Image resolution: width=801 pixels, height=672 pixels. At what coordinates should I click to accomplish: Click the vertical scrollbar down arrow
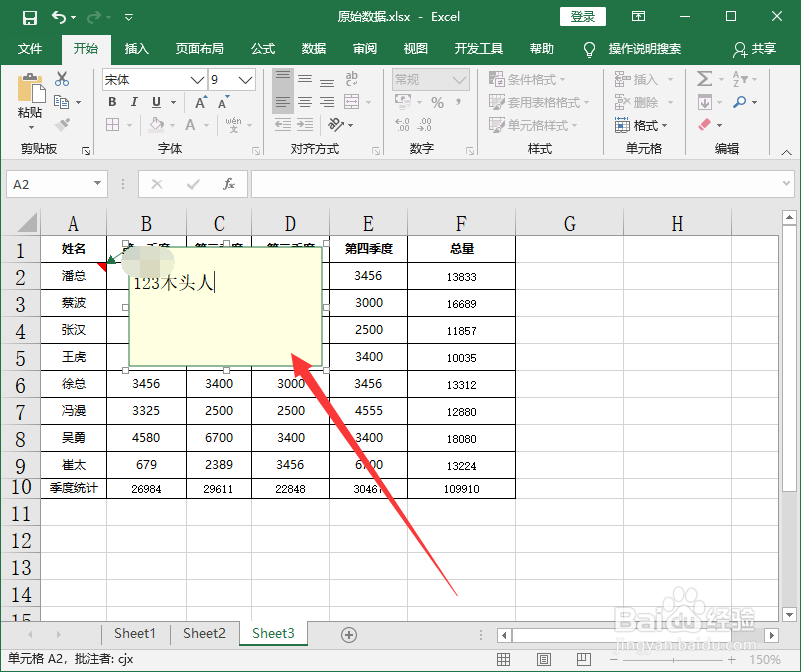tap(789, 615)
